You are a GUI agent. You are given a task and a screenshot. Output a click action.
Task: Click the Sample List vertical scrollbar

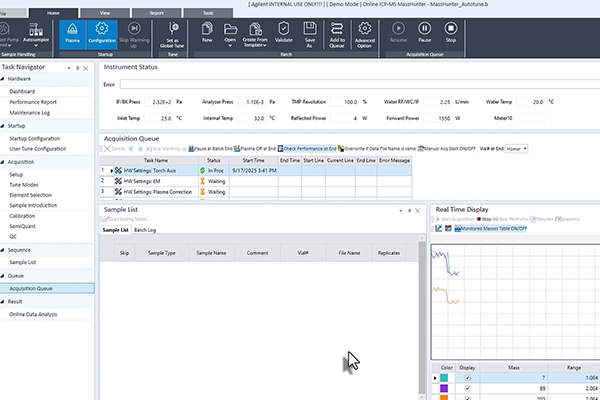(422, 318)
